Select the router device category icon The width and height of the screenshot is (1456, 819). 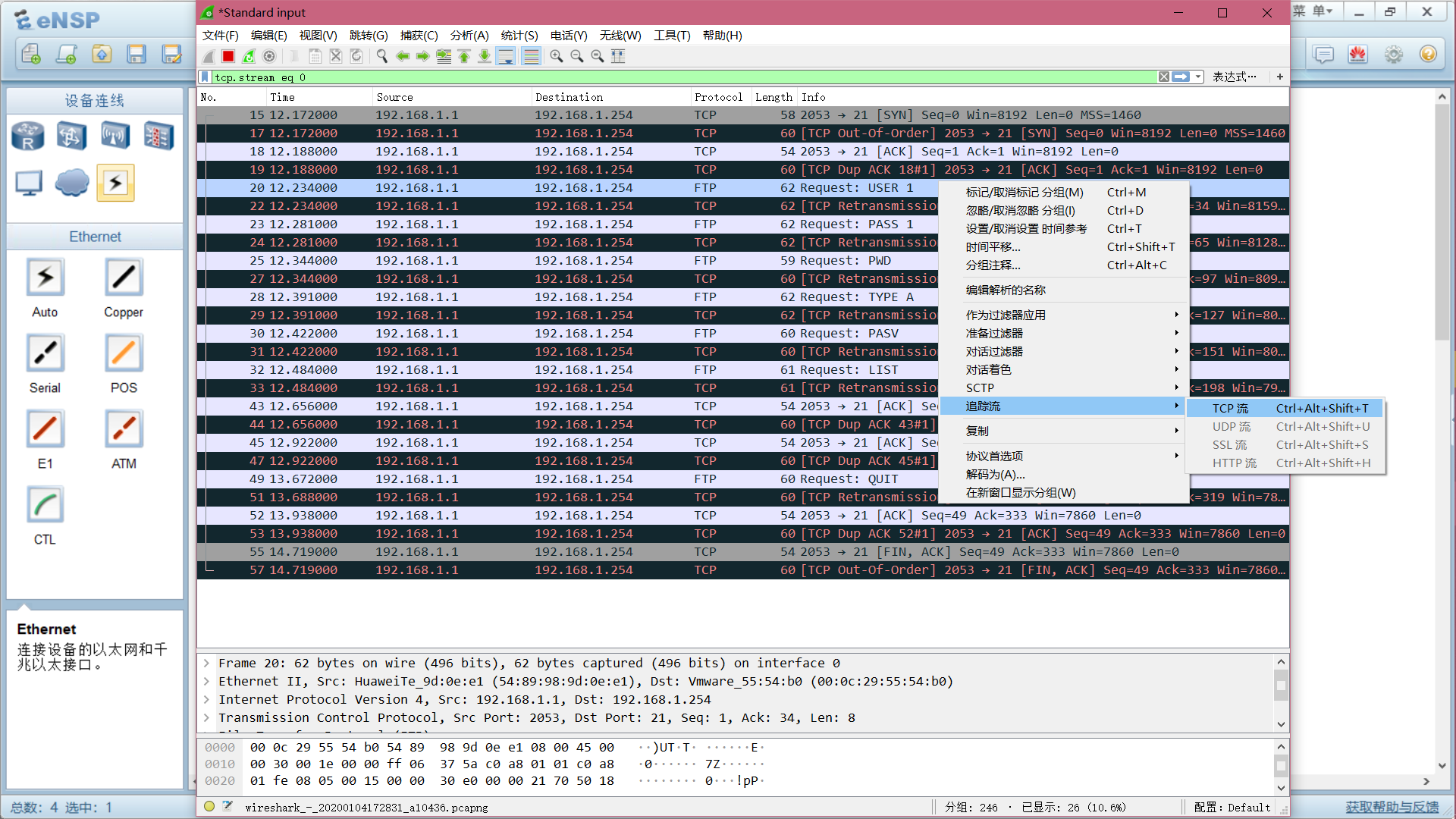coord(28,136)
